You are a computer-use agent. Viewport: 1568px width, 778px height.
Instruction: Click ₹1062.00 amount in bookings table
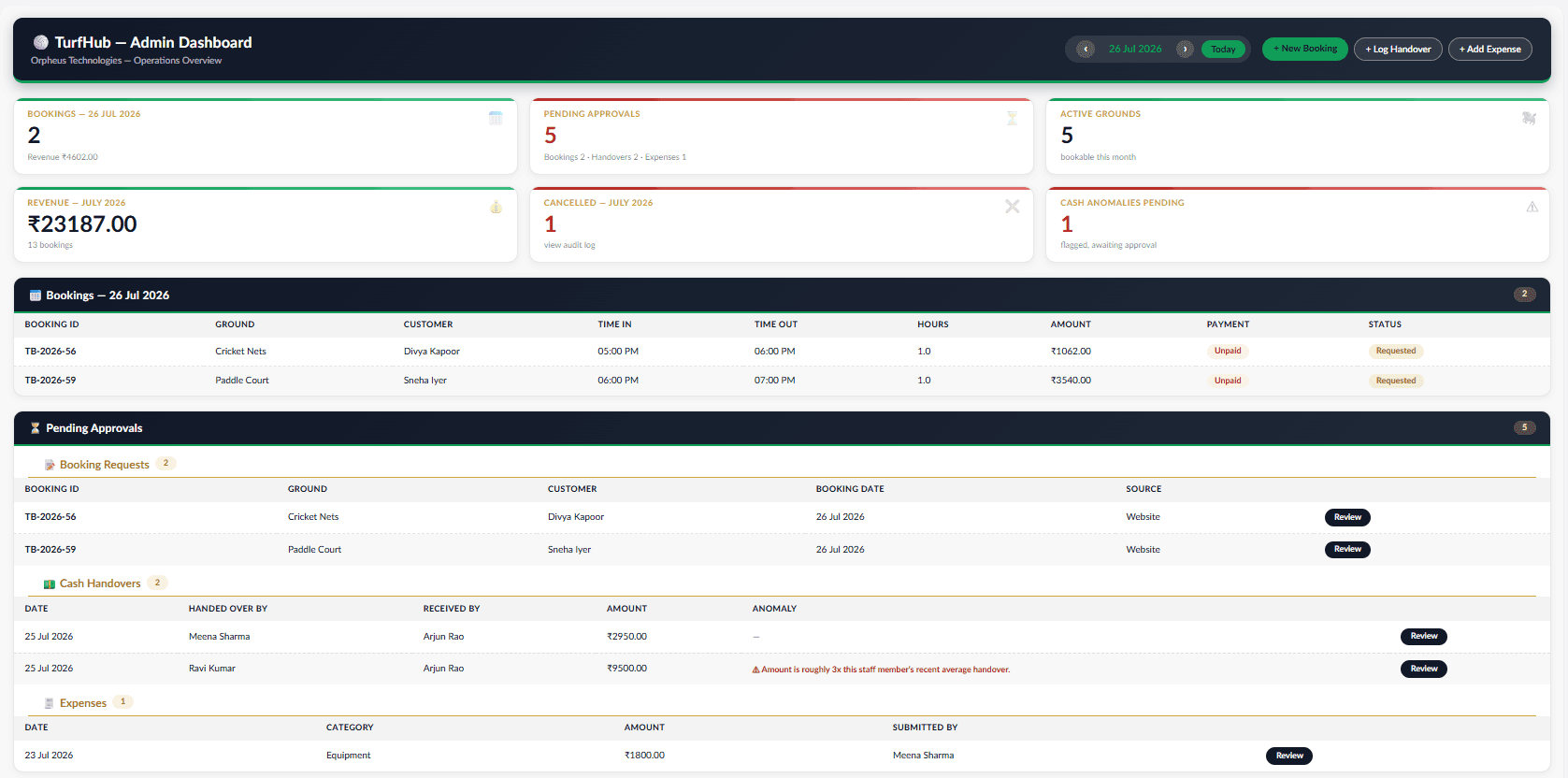pyautogui.click(x=1071, y=352)
